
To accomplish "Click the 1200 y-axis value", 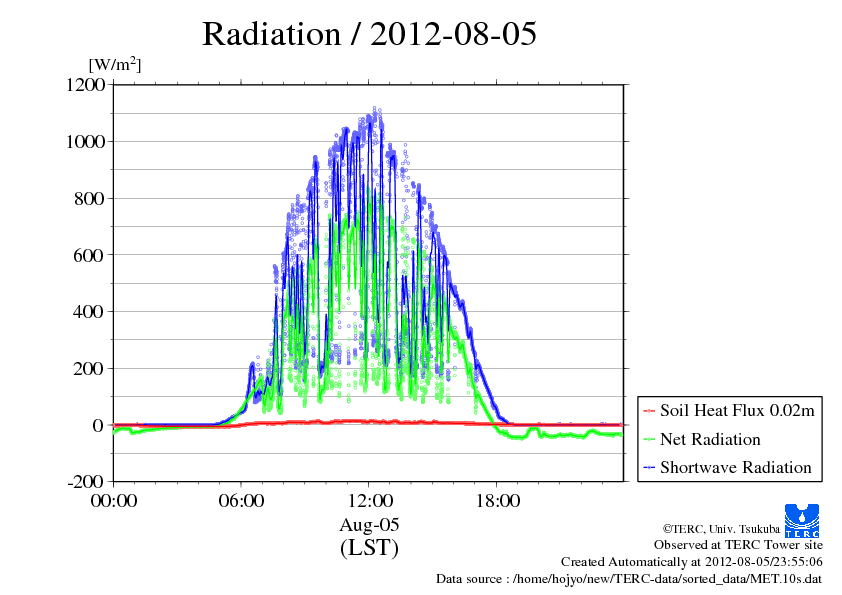I will (x=85, y=85).
